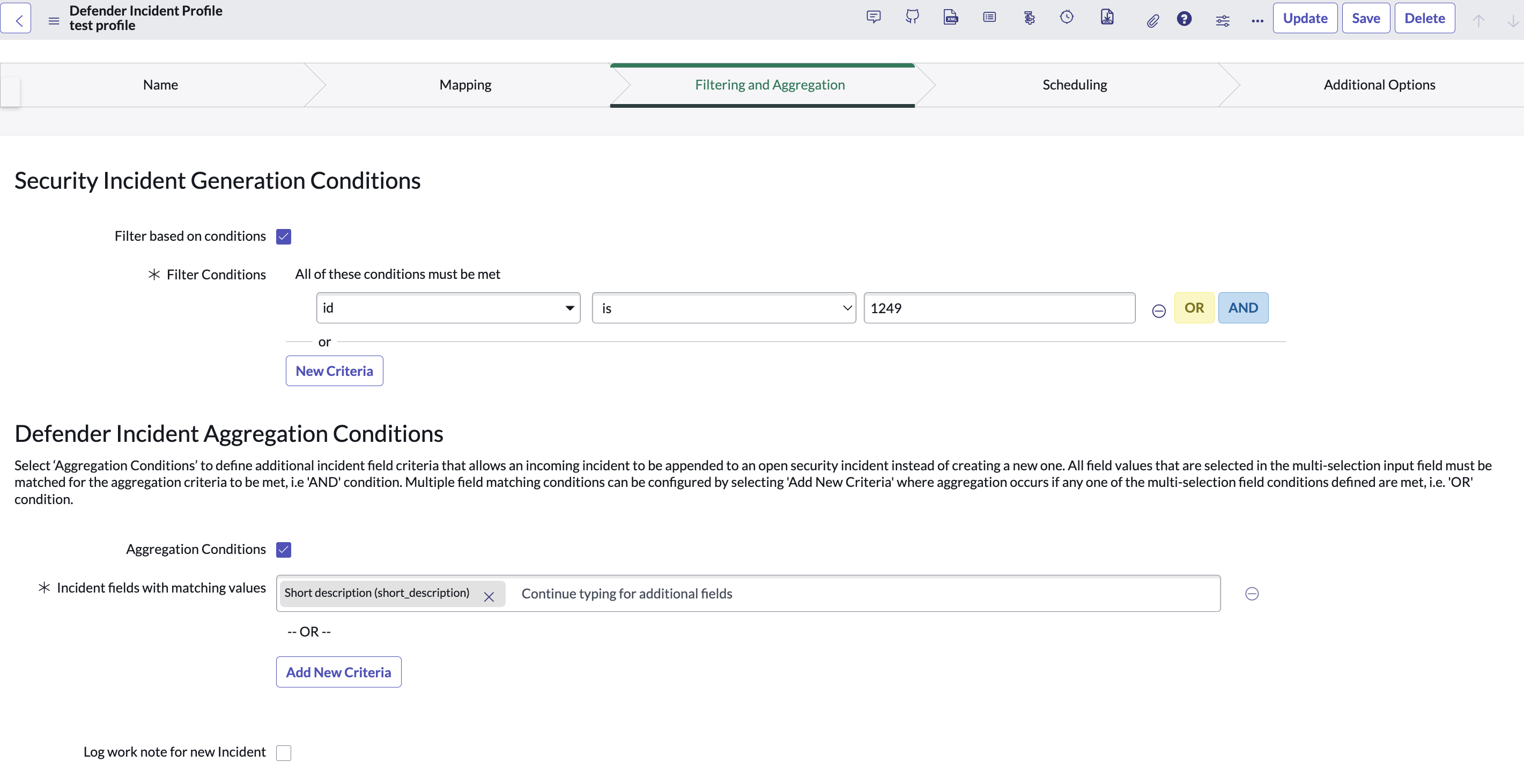1524x784 pixels.
Task: Click 'All of these conditions must be met' text
Action: pos(397,274)
